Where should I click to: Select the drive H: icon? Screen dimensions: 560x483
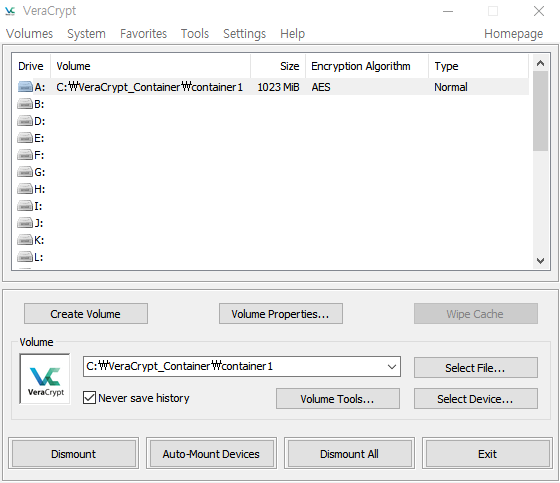click(x=25, y=189)
